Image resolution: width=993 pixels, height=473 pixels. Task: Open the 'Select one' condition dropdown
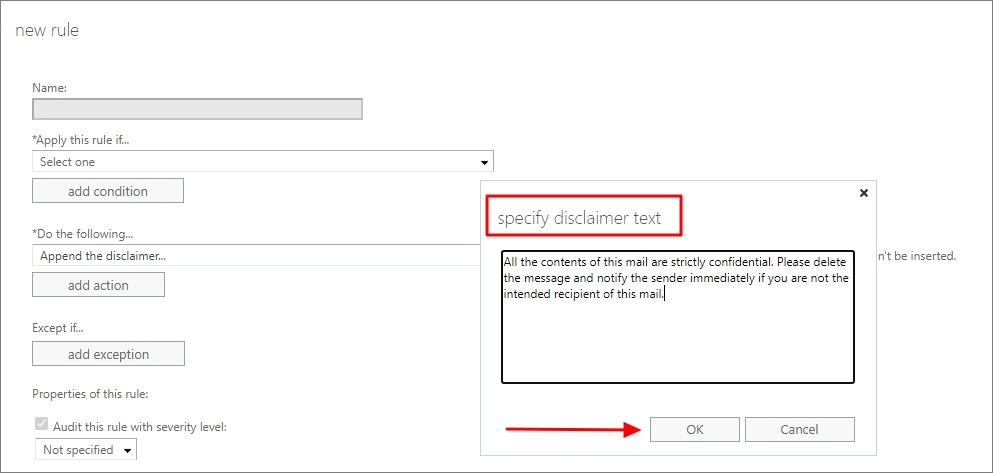(x=263, y=161)
